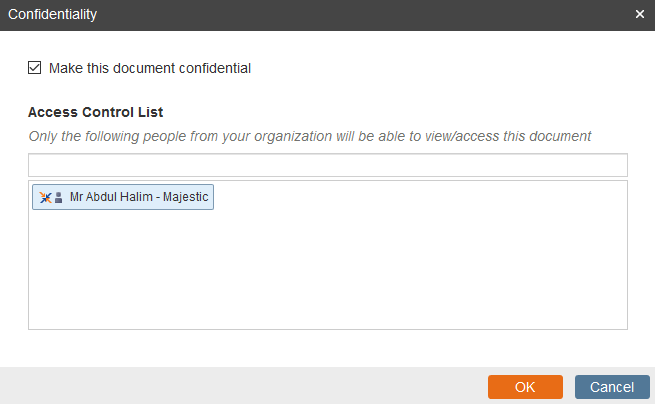Click the checkmark inside the confidential checkbox

(x=35, y=68)
